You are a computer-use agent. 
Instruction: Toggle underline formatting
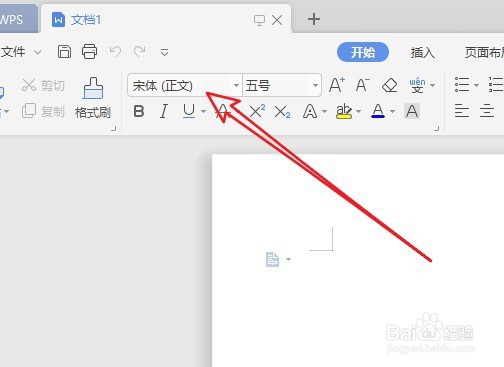pos(189,111)
